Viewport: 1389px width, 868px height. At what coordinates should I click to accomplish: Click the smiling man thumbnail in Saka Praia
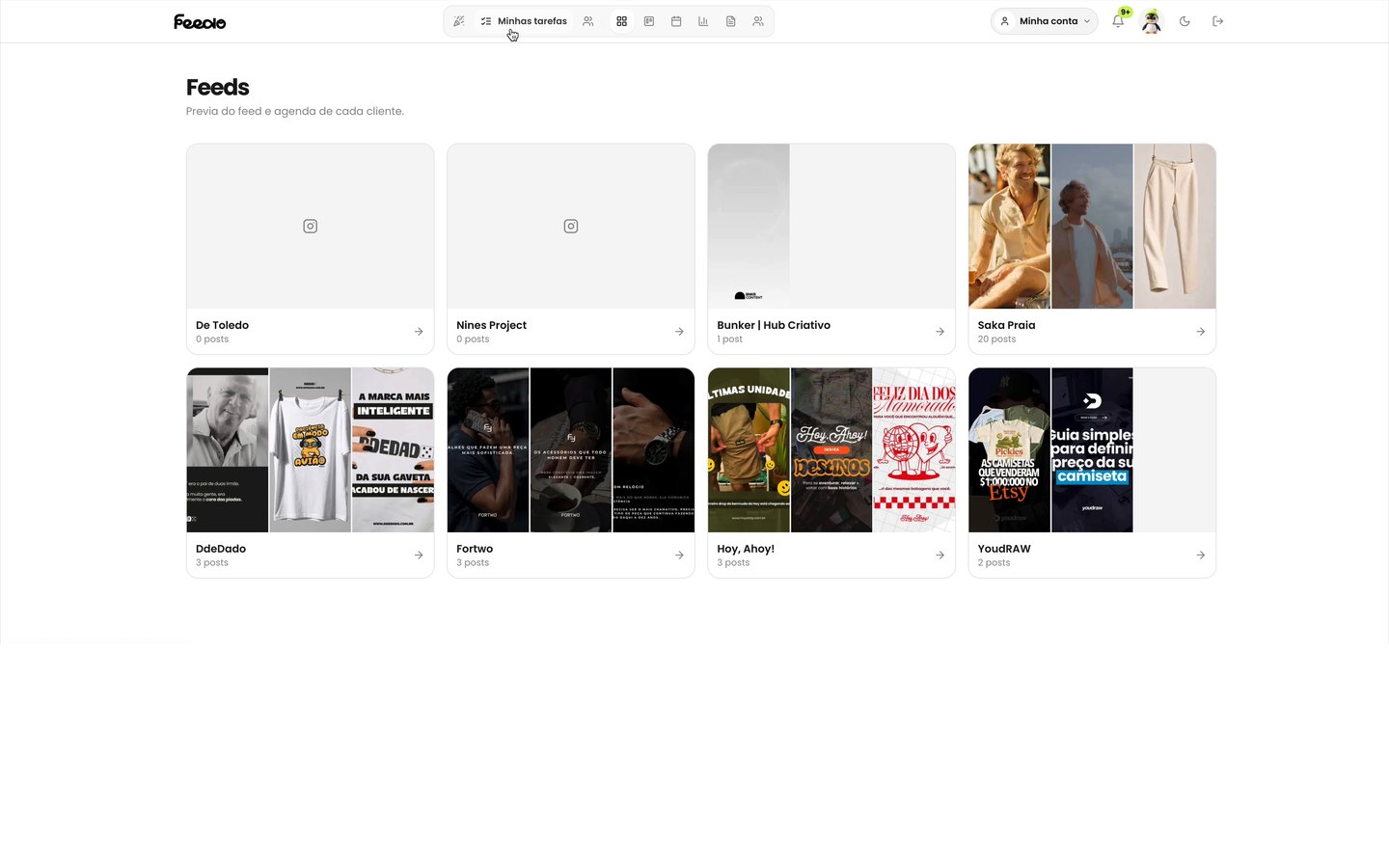pos(1010,227)
